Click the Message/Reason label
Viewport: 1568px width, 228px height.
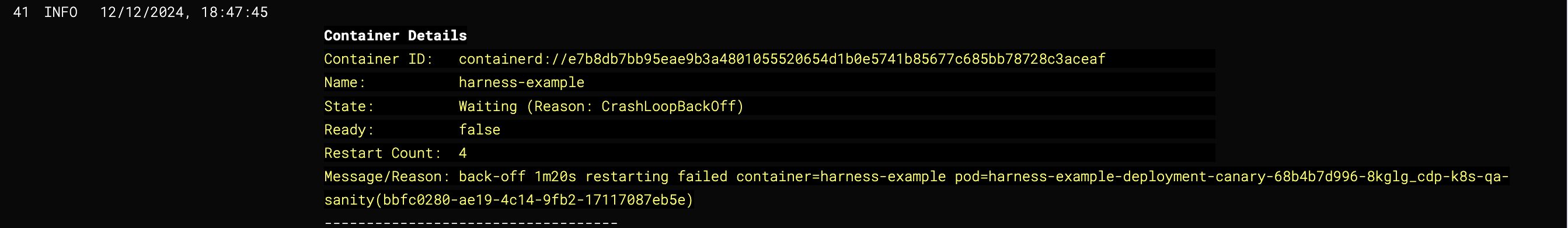(386, 177)
